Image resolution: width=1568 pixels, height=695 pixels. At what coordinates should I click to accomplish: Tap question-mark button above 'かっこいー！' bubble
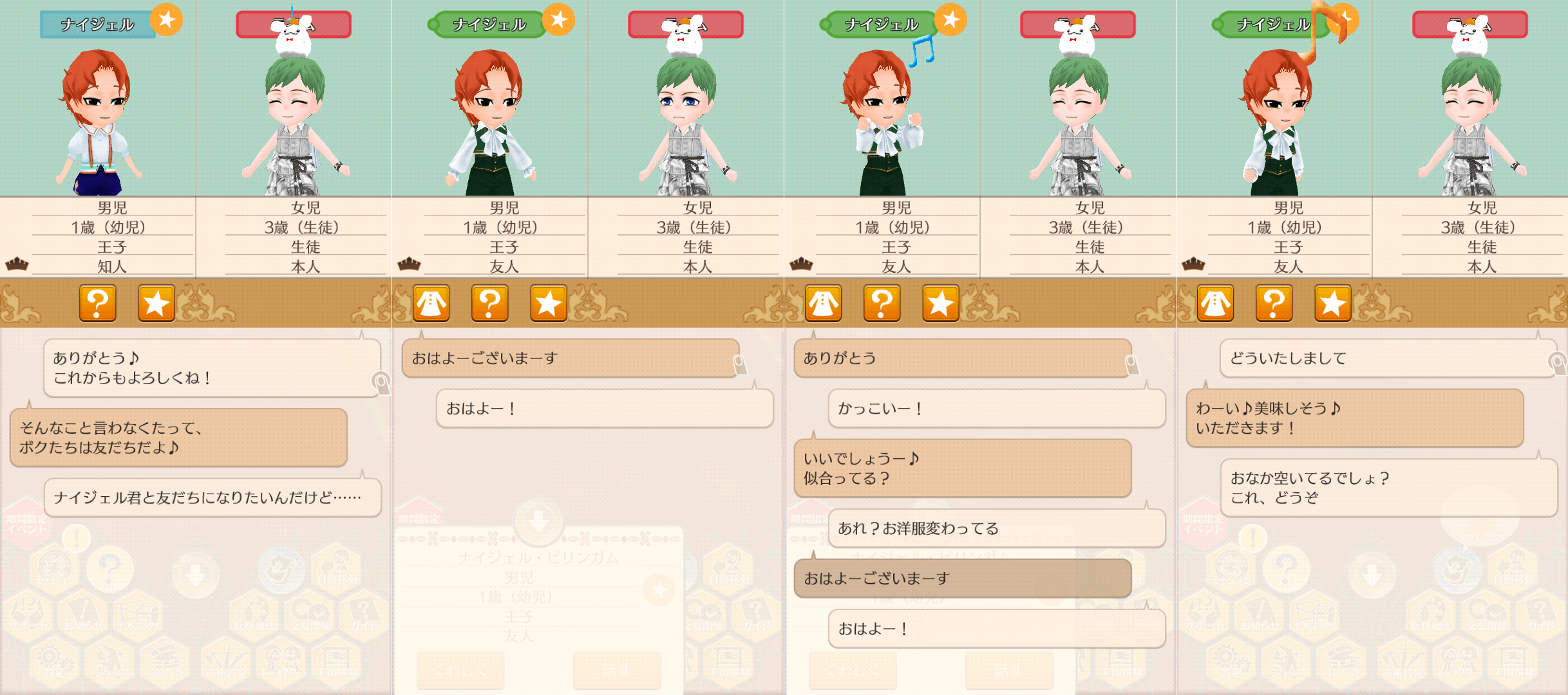coord(882,303)
